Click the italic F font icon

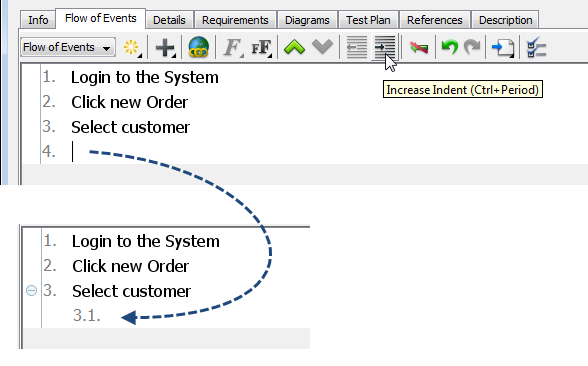coord(232,48)
